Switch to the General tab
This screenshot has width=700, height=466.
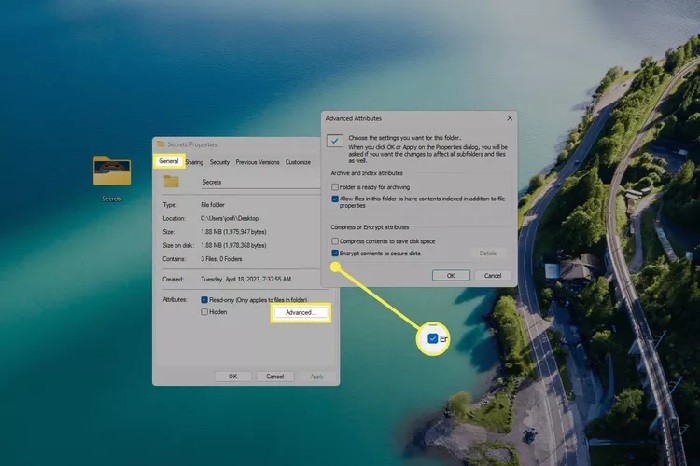169,161
